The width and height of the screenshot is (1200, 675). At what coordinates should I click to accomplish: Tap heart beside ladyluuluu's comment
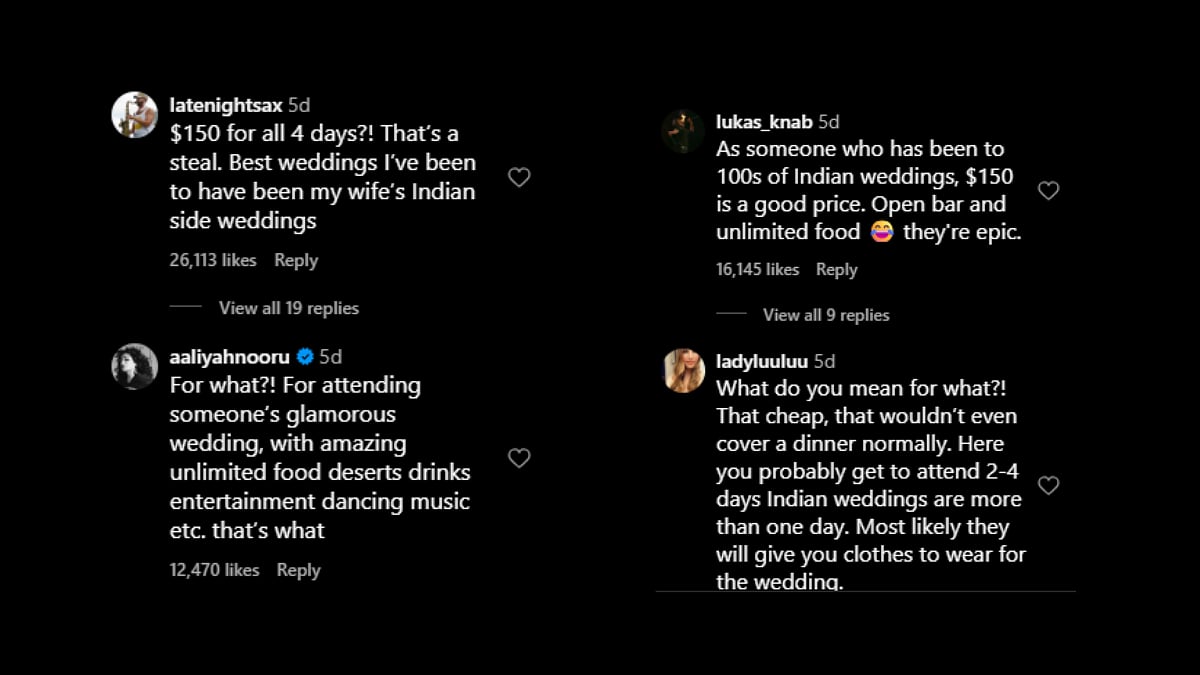pyautogui.click(x=1048, y=485)
